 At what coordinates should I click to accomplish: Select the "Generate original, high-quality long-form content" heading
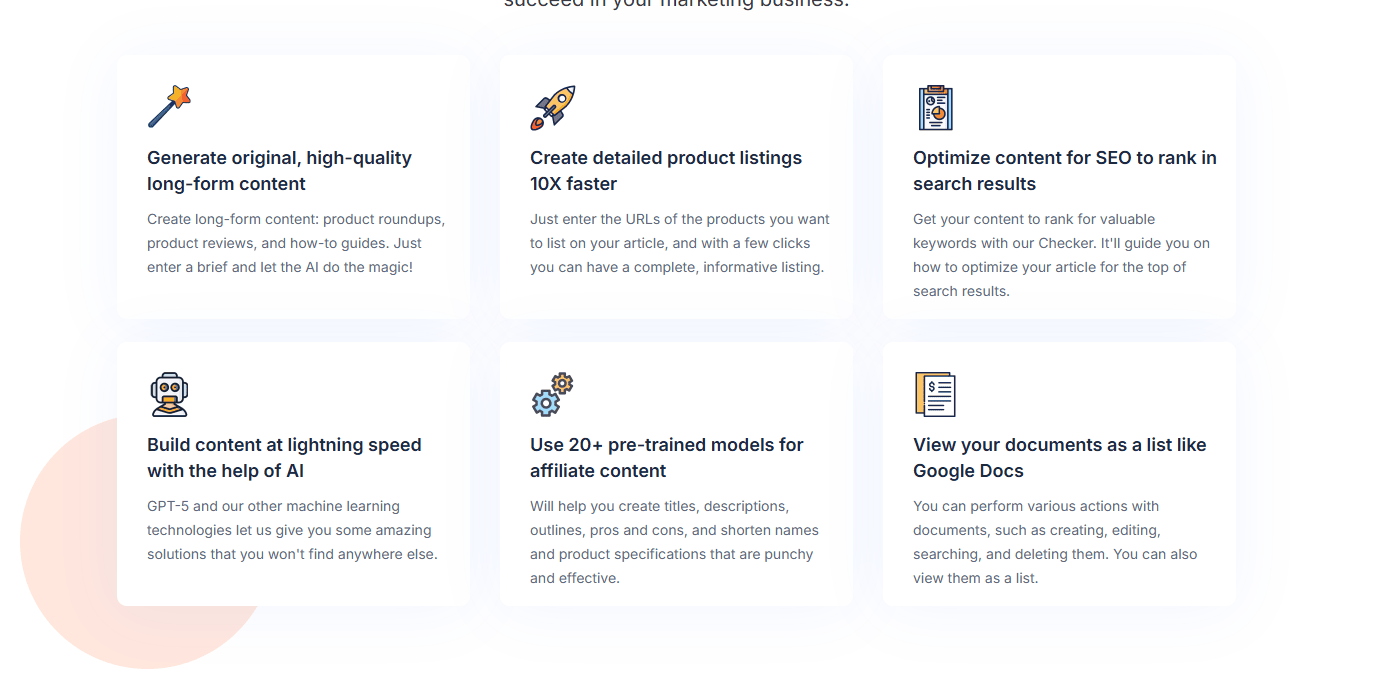point(279,171)
